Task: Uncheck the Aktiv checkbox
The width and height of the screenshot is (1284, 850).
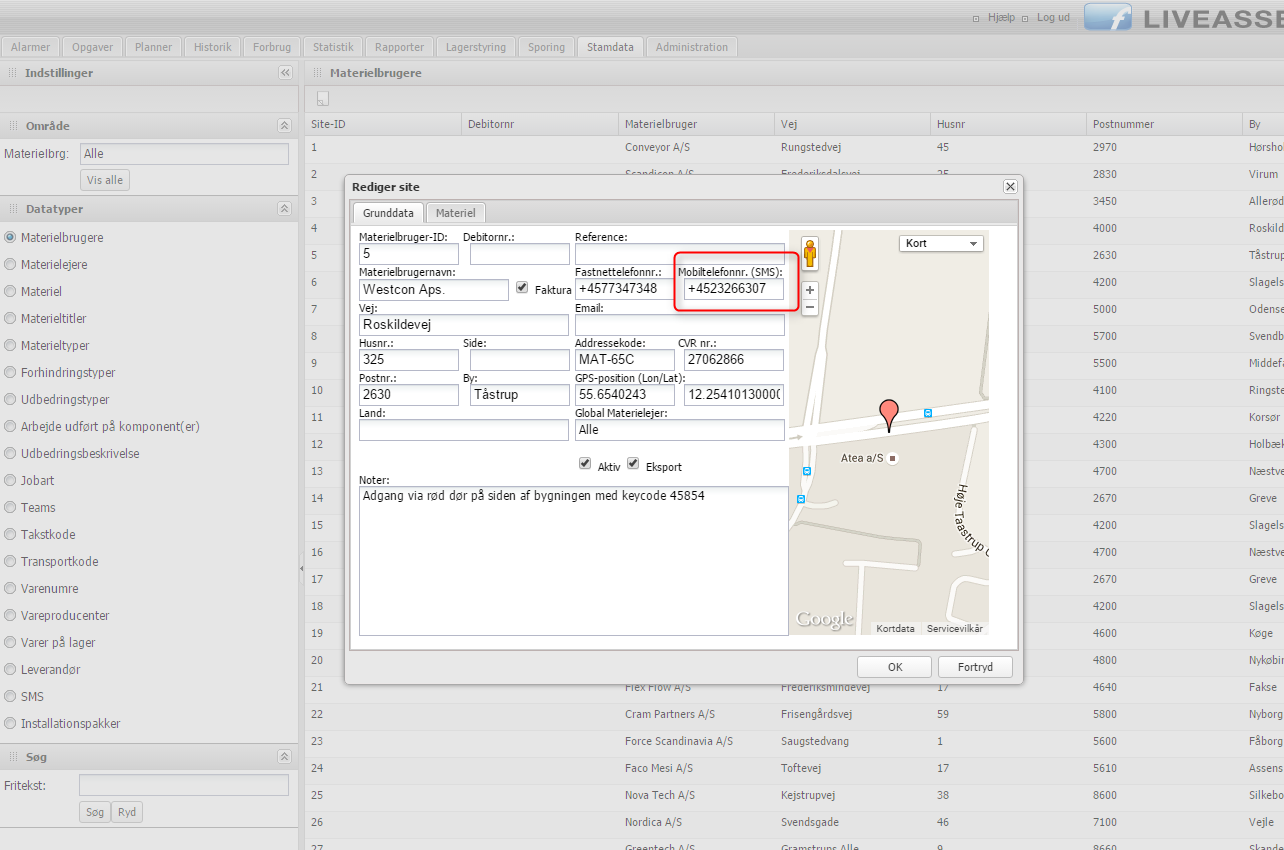Action: (x=585, y=464)
